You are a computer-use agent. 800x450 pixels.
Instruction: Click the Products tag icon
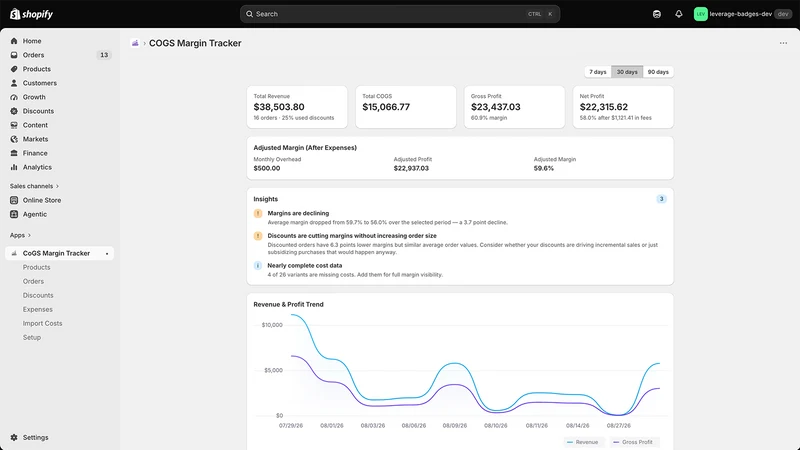tap(14, 69)
